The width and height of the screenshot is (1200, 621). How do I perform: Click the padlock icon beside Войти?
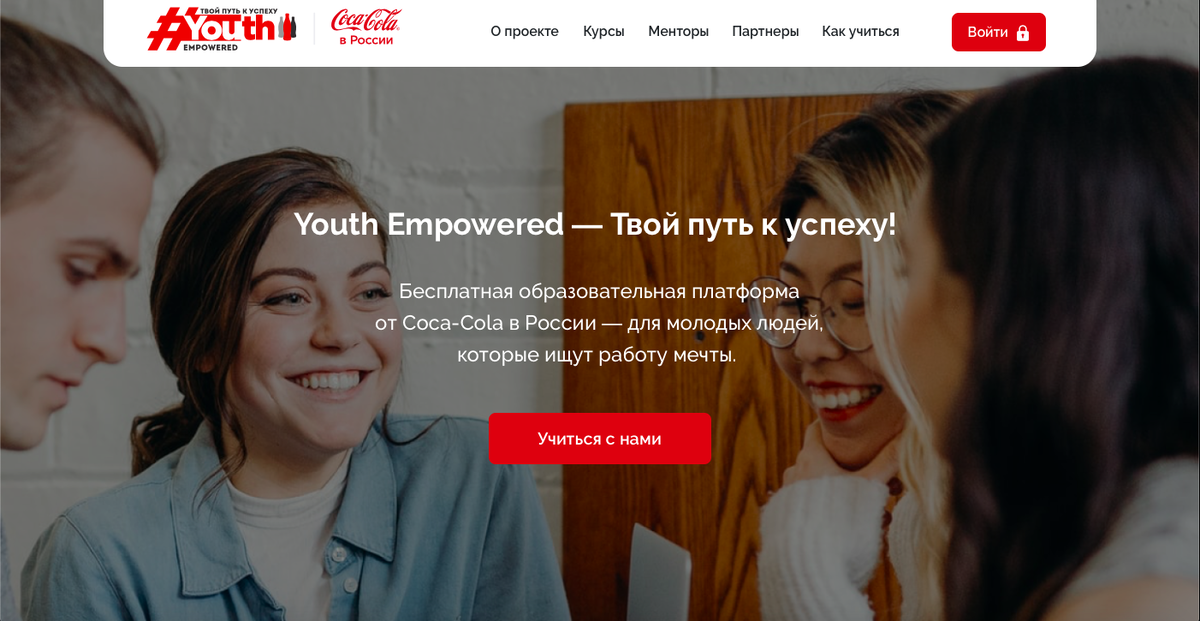(1023, 33)
